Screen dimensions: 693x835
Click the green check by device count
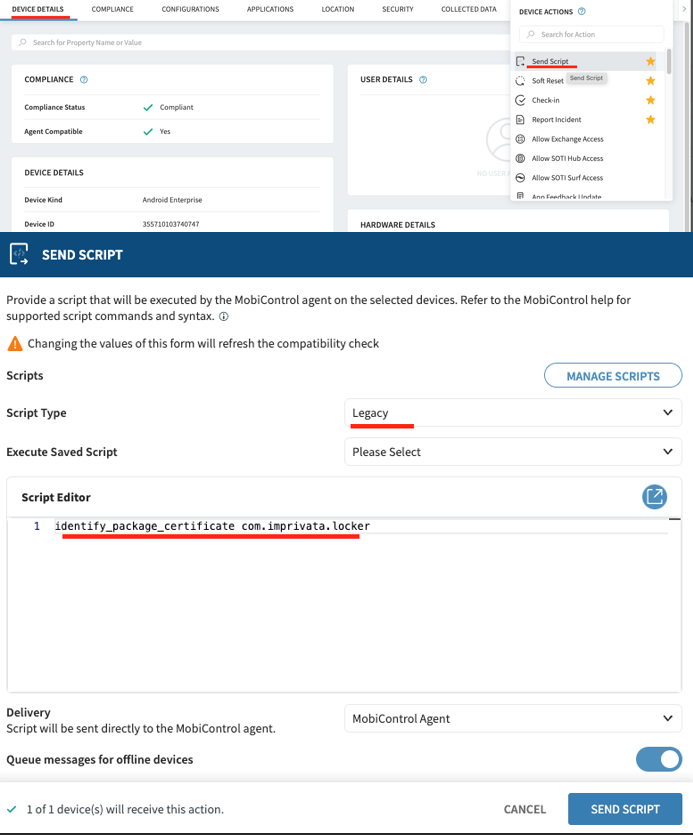[x=12, y=809]
